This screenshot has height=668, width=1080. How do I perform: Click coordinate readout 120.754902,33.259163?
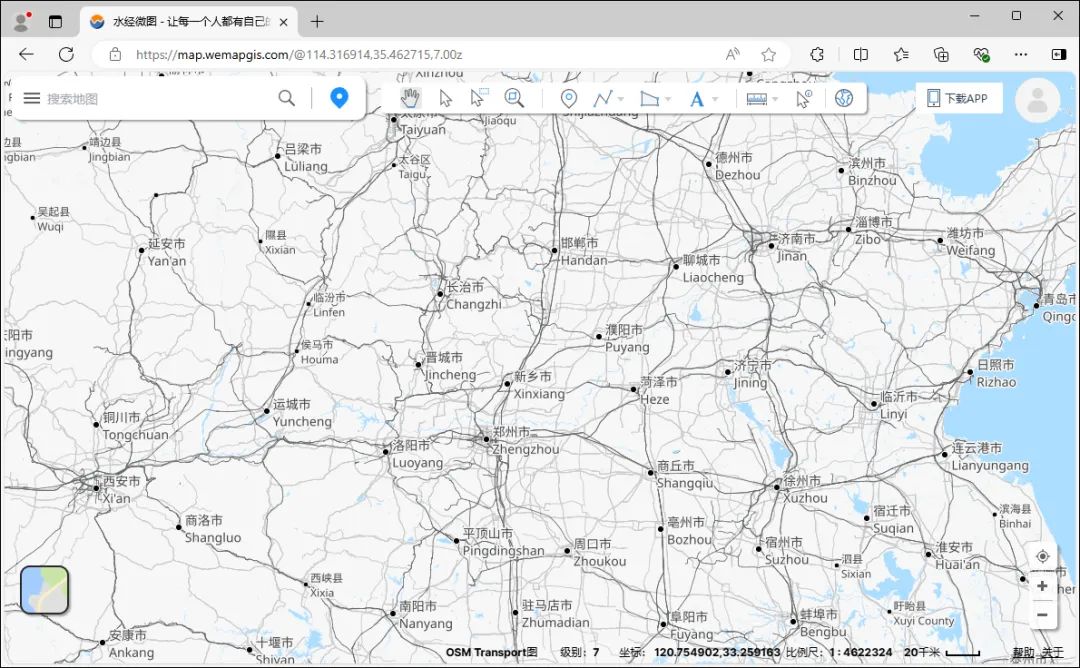click(717, 652)
